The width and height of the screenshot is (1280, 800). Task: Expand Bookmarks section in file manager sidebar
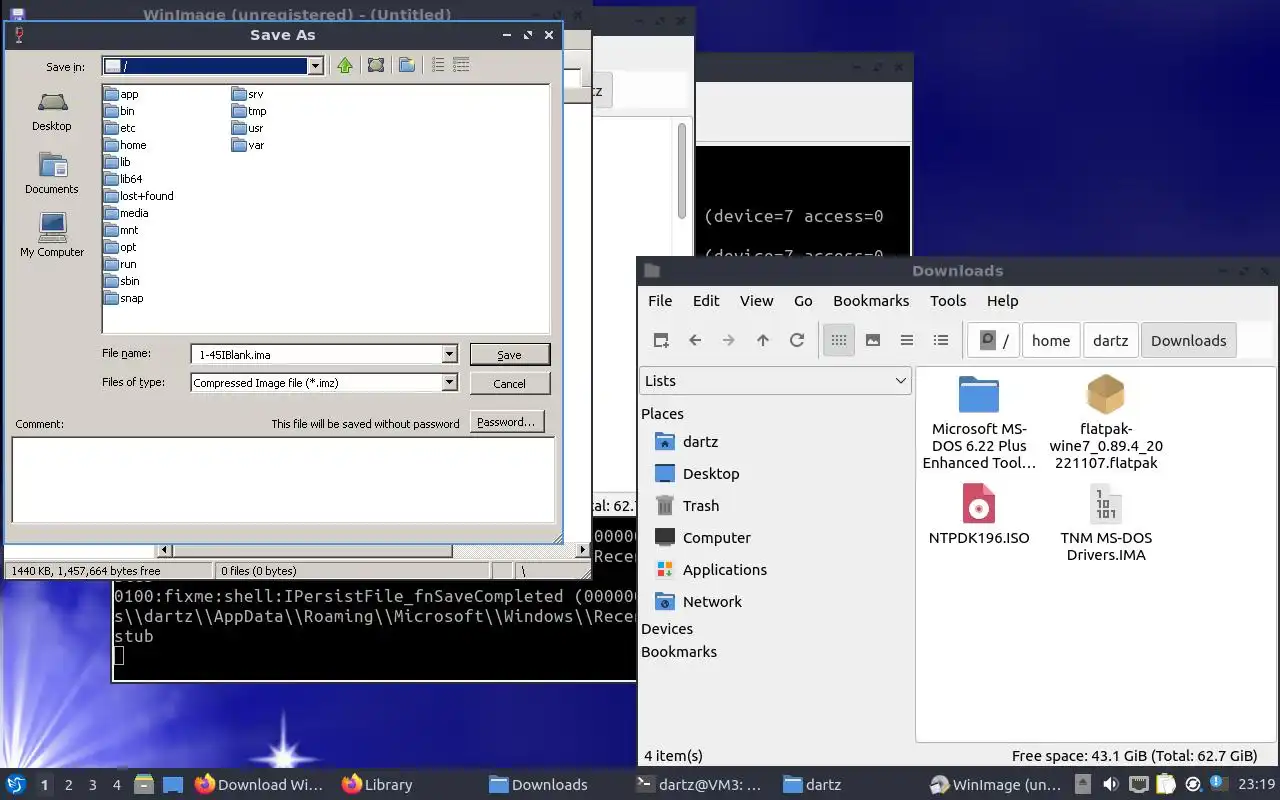click(679, 651)
